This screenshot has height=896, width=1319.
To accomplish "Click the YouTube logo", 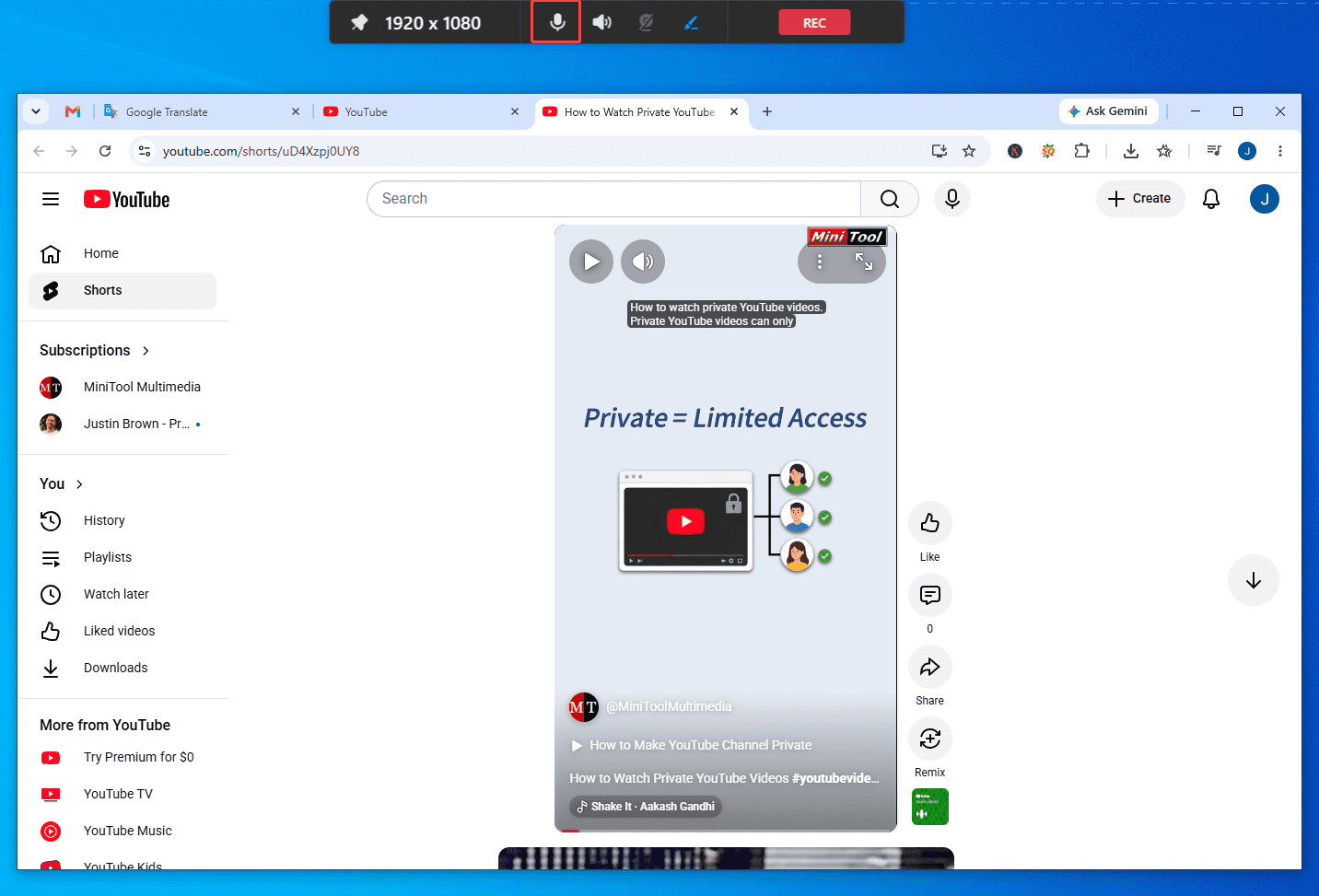I will click(127, 199).
